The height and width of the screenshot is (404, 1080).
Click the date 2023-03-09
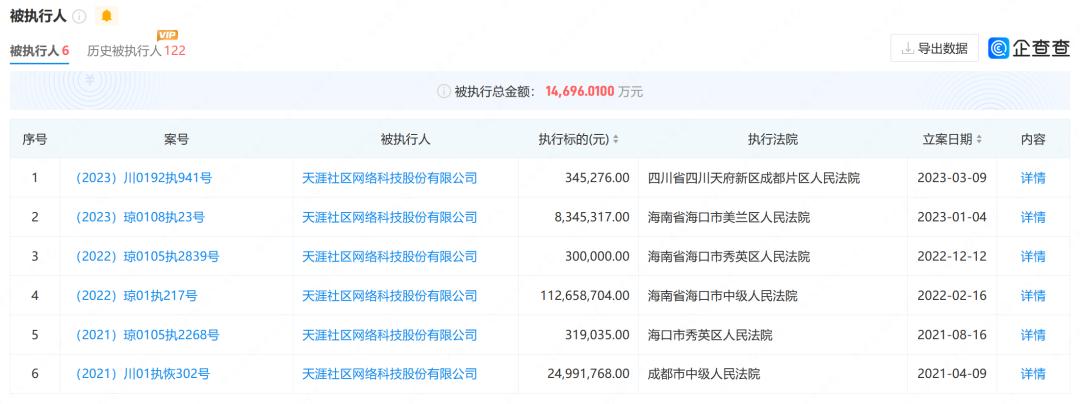[x=952, y=178]
